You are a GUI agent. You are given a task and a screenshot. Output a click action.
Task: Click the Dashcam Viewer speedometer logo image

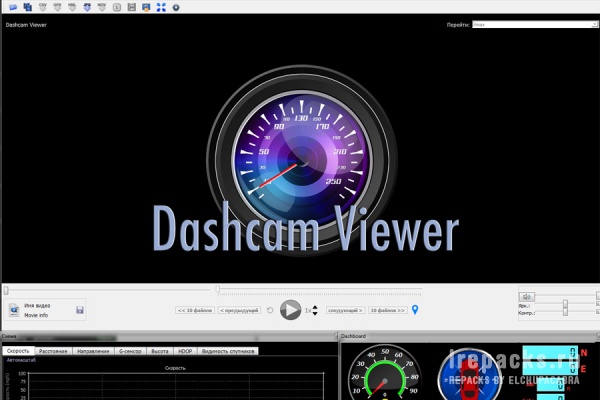[302, 159]
